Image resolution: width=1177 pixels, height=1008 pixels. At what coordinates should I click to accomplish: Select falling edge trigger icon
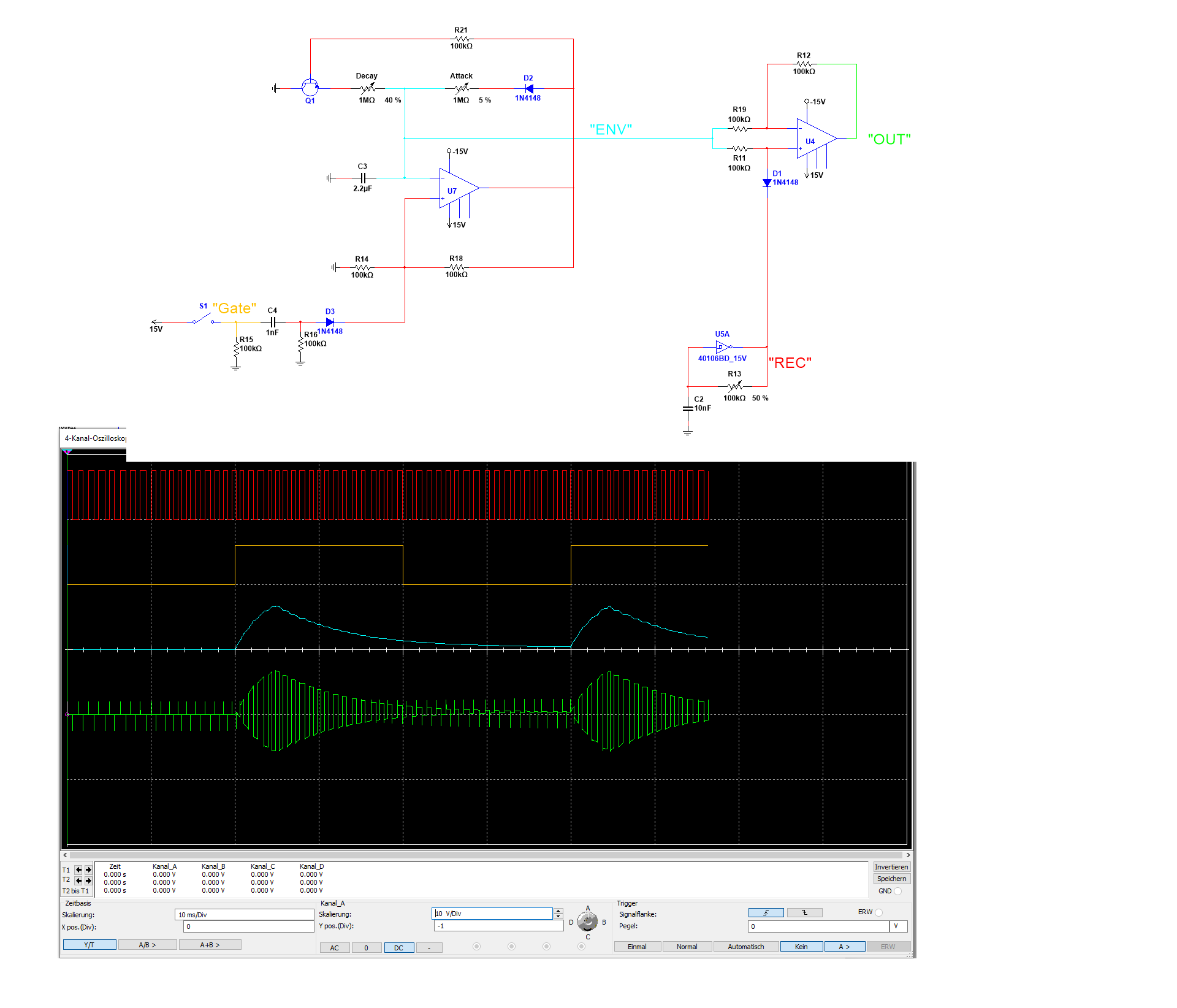tap(804, 913)
